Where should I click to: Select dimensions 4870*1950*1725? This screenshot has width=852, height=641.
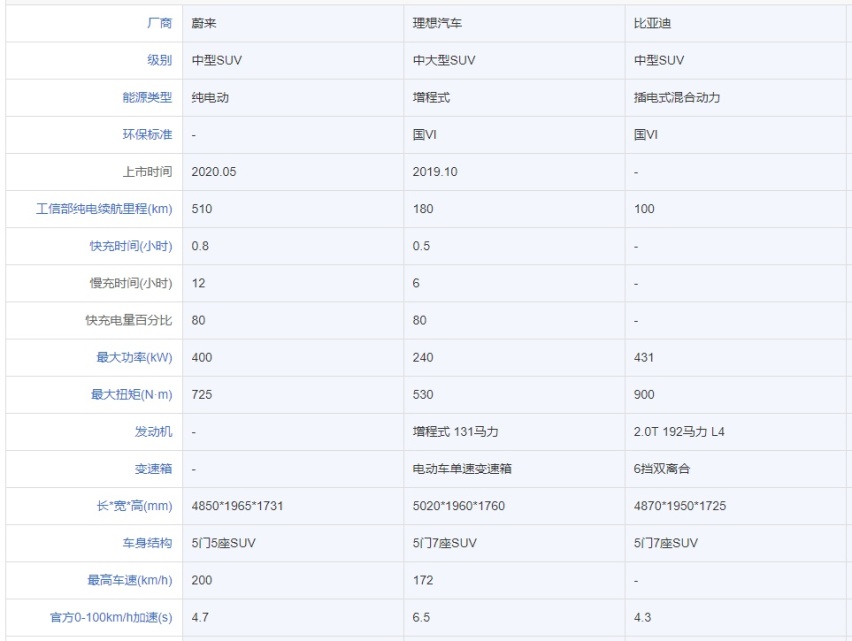tap(680, 506)
